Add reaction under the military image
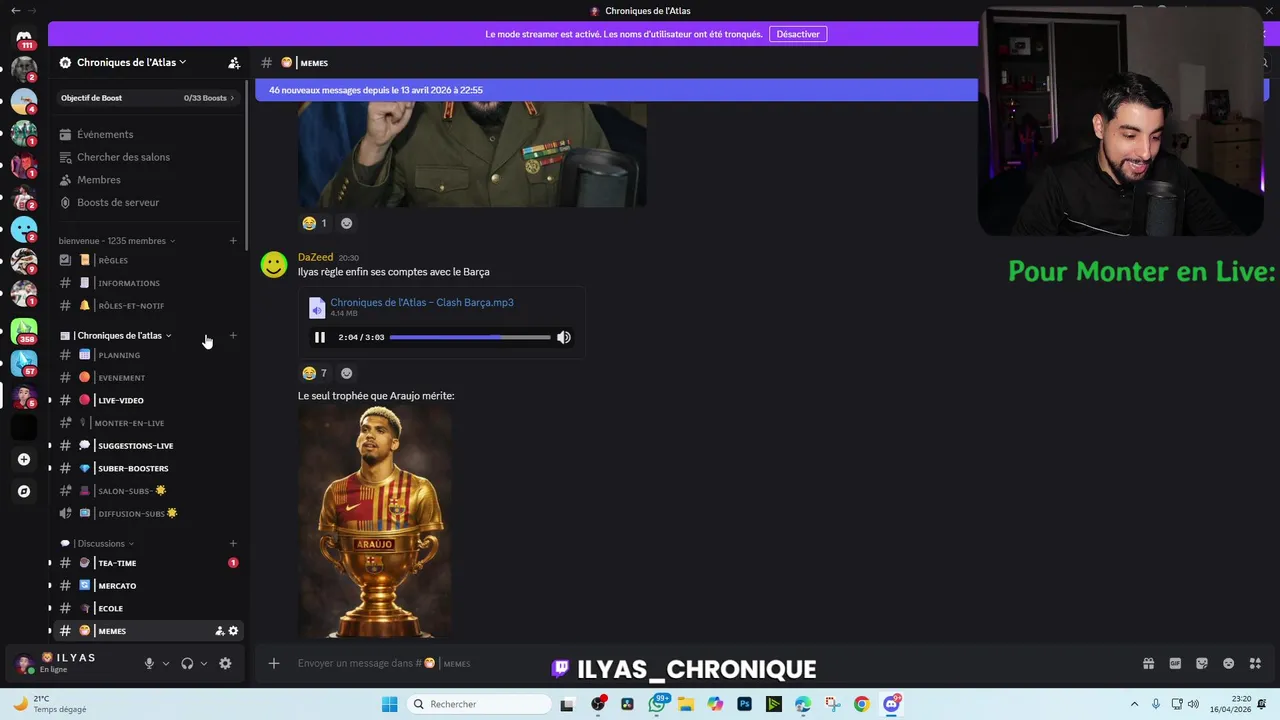This screenshot has width=1280, height=720. click(x=346, y=223)
